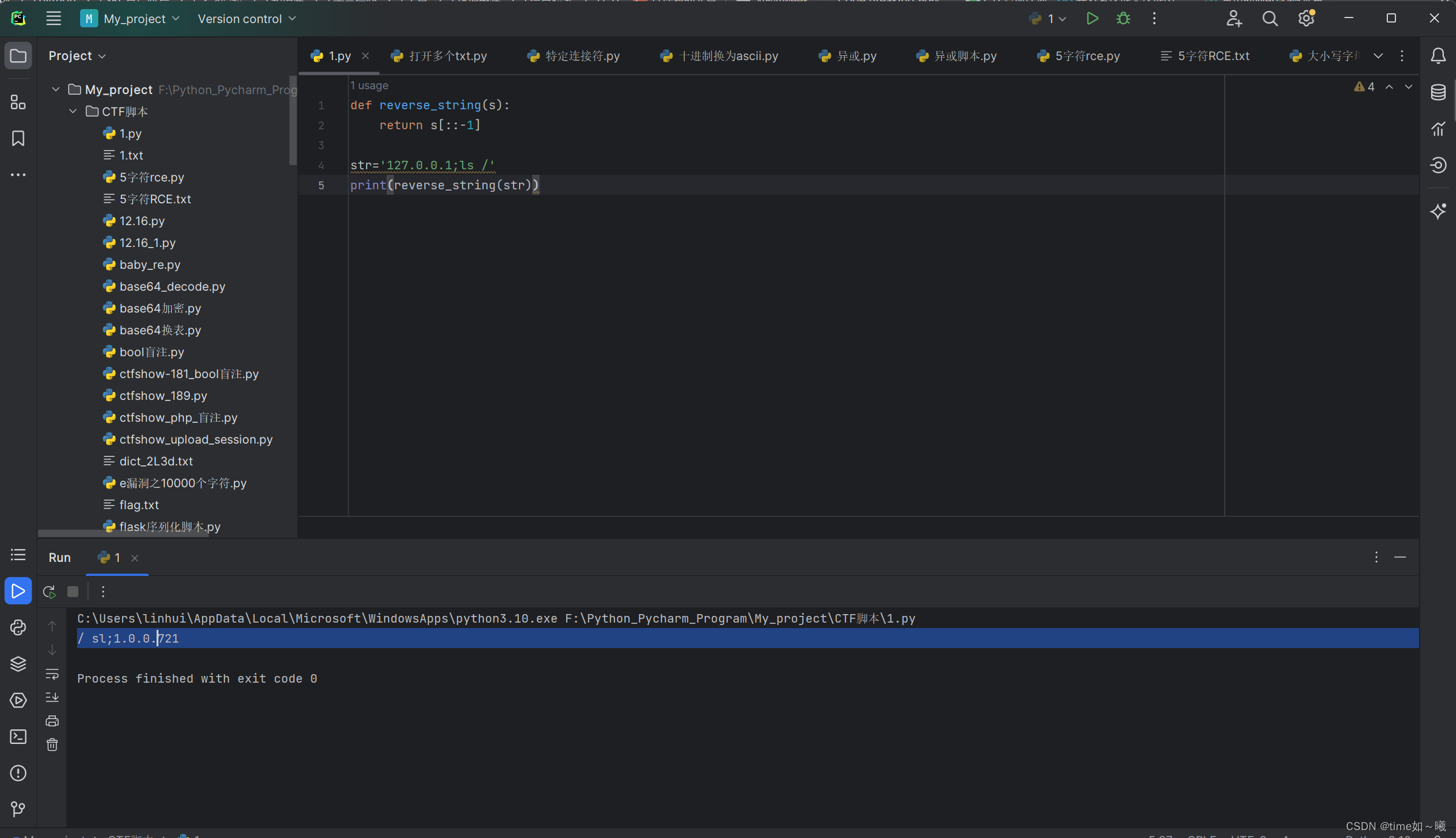Print the console output

click(x=52, y=721)
